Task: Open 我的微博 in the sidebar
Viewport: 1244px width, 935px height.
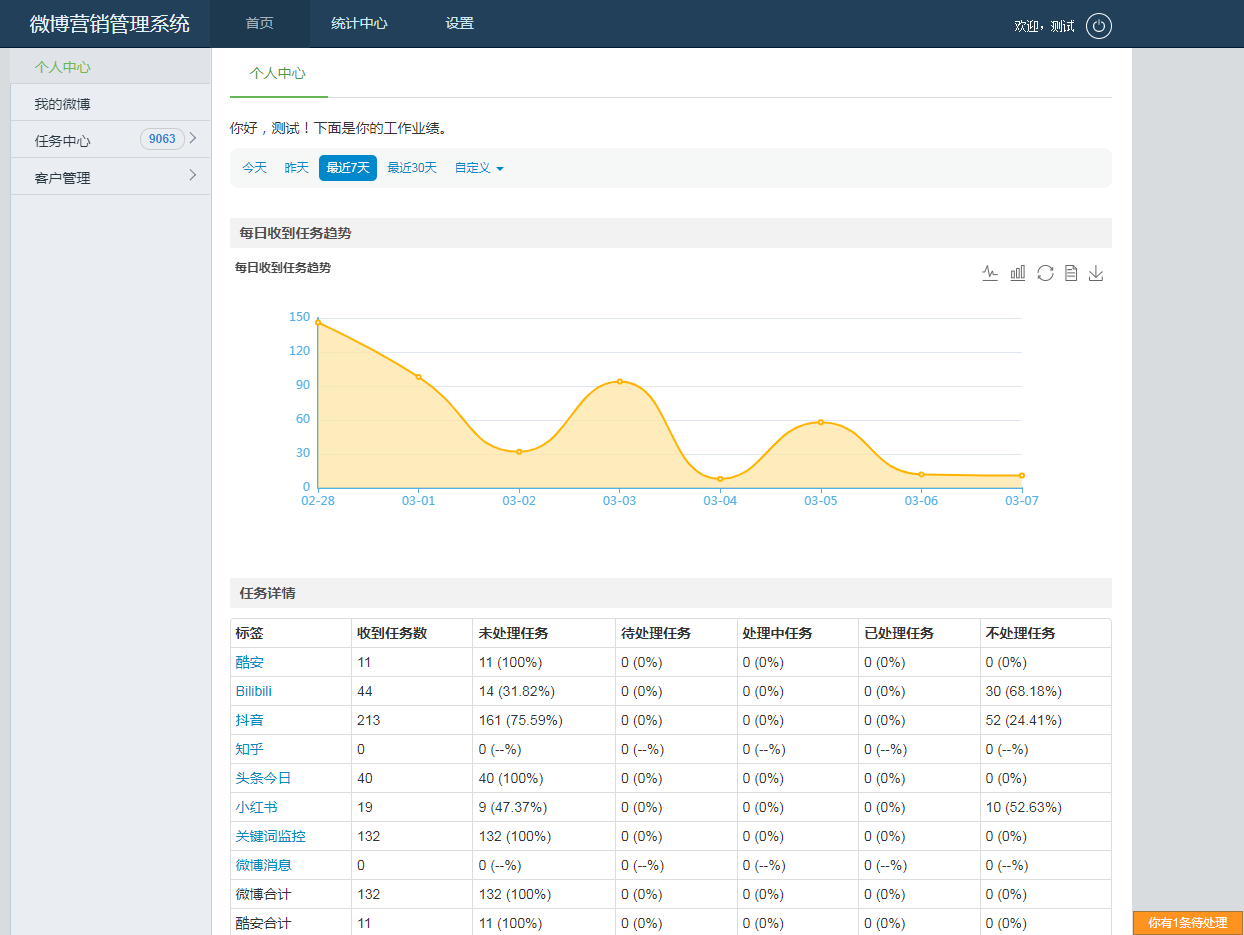Action: point(110,104)
